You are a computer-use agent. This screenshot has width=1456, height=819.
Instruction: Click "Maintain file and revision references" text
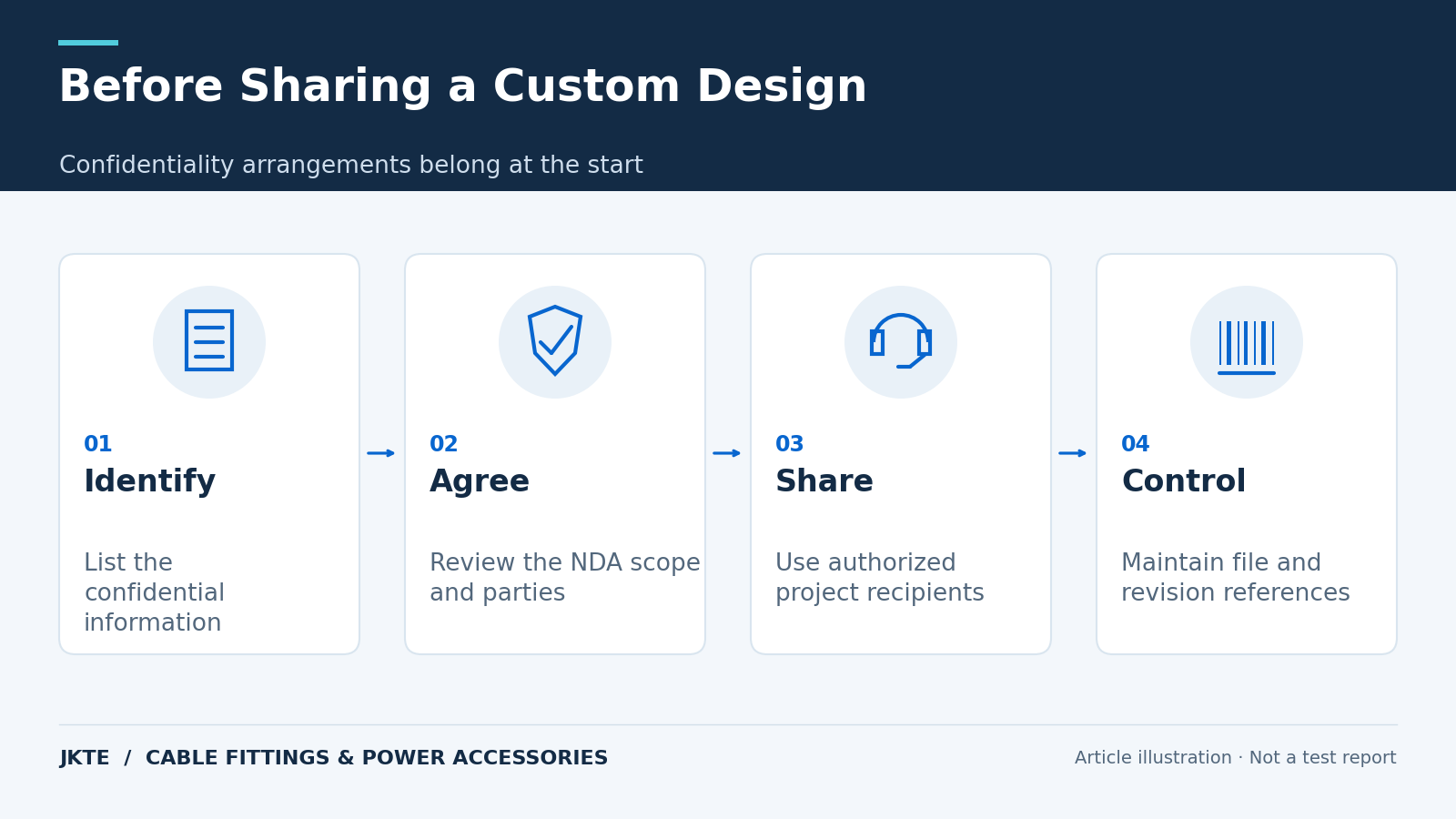(x=1236, y=578)
